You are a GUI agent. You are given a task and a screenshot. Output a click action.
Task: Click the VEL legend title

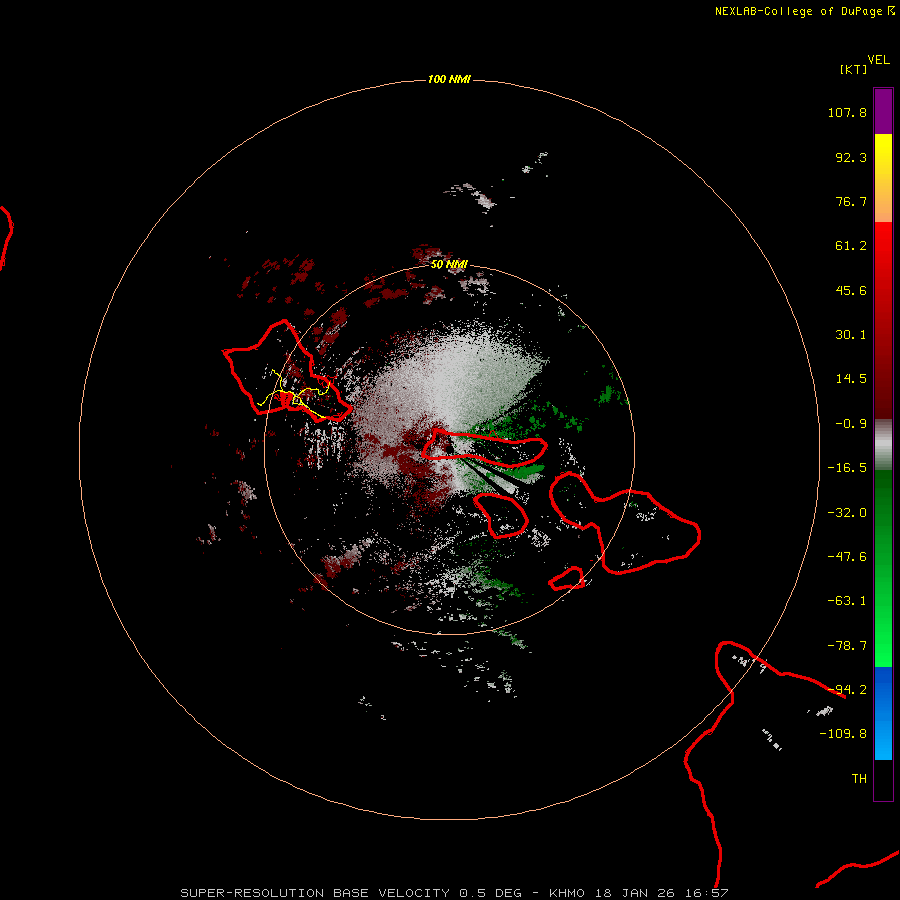(x=878, y=60)
